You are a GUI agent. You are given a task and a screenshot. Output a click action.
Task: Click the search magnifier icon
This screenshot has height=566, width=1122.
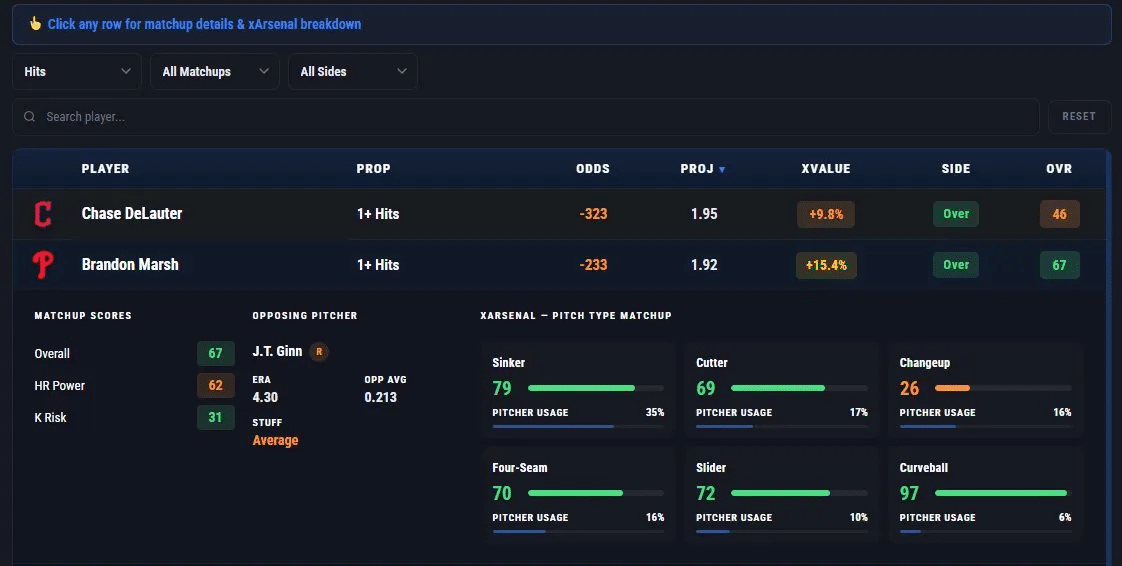click(x=29, y=117)
